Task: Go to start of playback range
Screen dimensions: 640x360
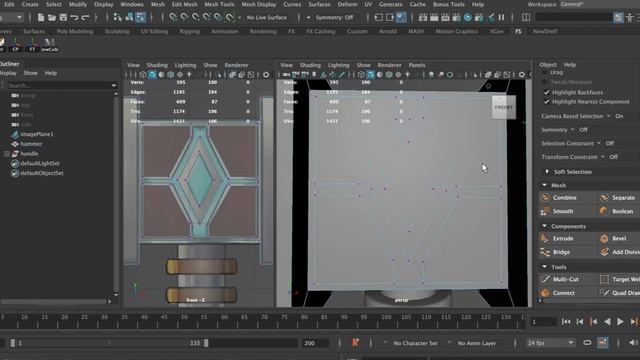Action: (x=566, y=322)
